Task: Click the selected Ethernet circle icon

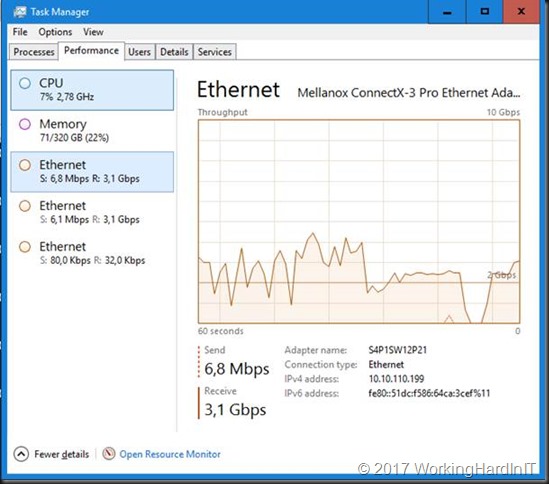Action: click(25, 165)
